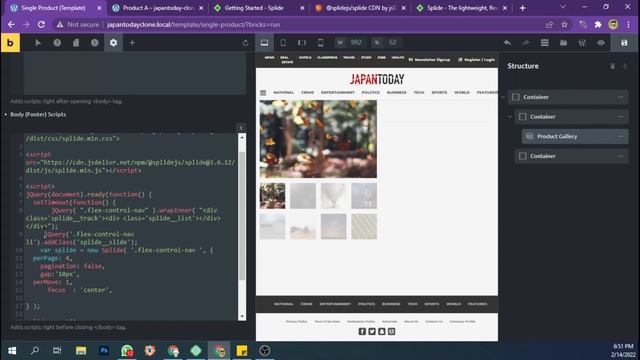640x360 pixels.
Task: Open the WordPress admin icon
Action: 582,43
